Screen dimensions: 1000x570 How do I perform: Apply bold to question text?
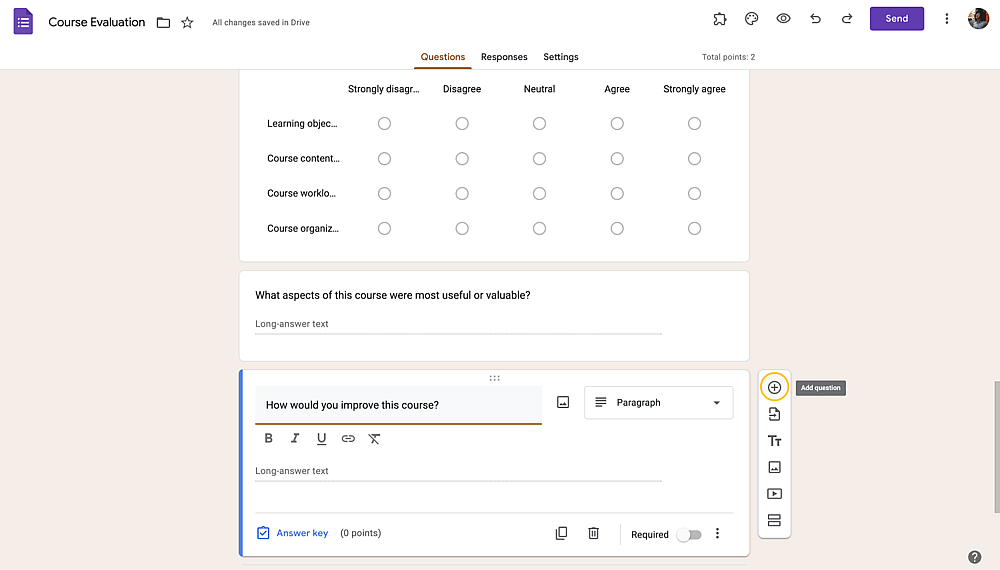tap(268, 439)
